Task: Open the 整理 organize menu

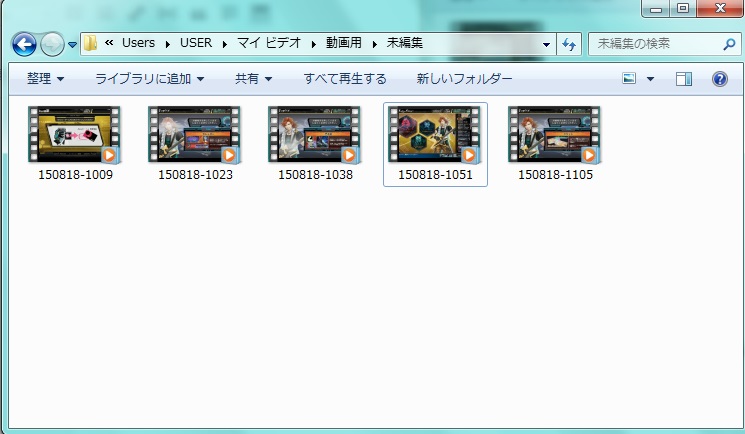Action: click(46, 79)
